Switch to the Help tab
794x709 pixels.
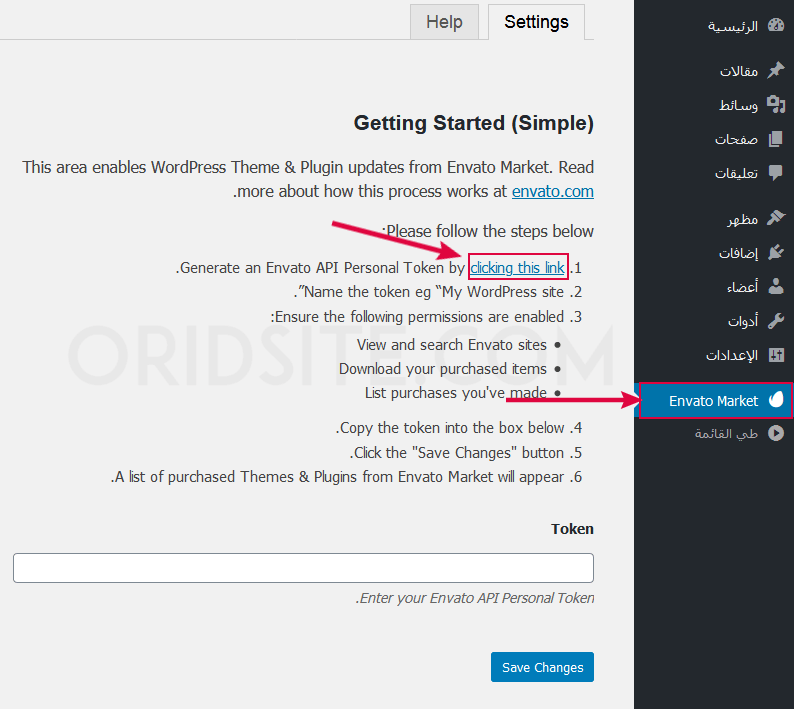(x=444, y=22)
